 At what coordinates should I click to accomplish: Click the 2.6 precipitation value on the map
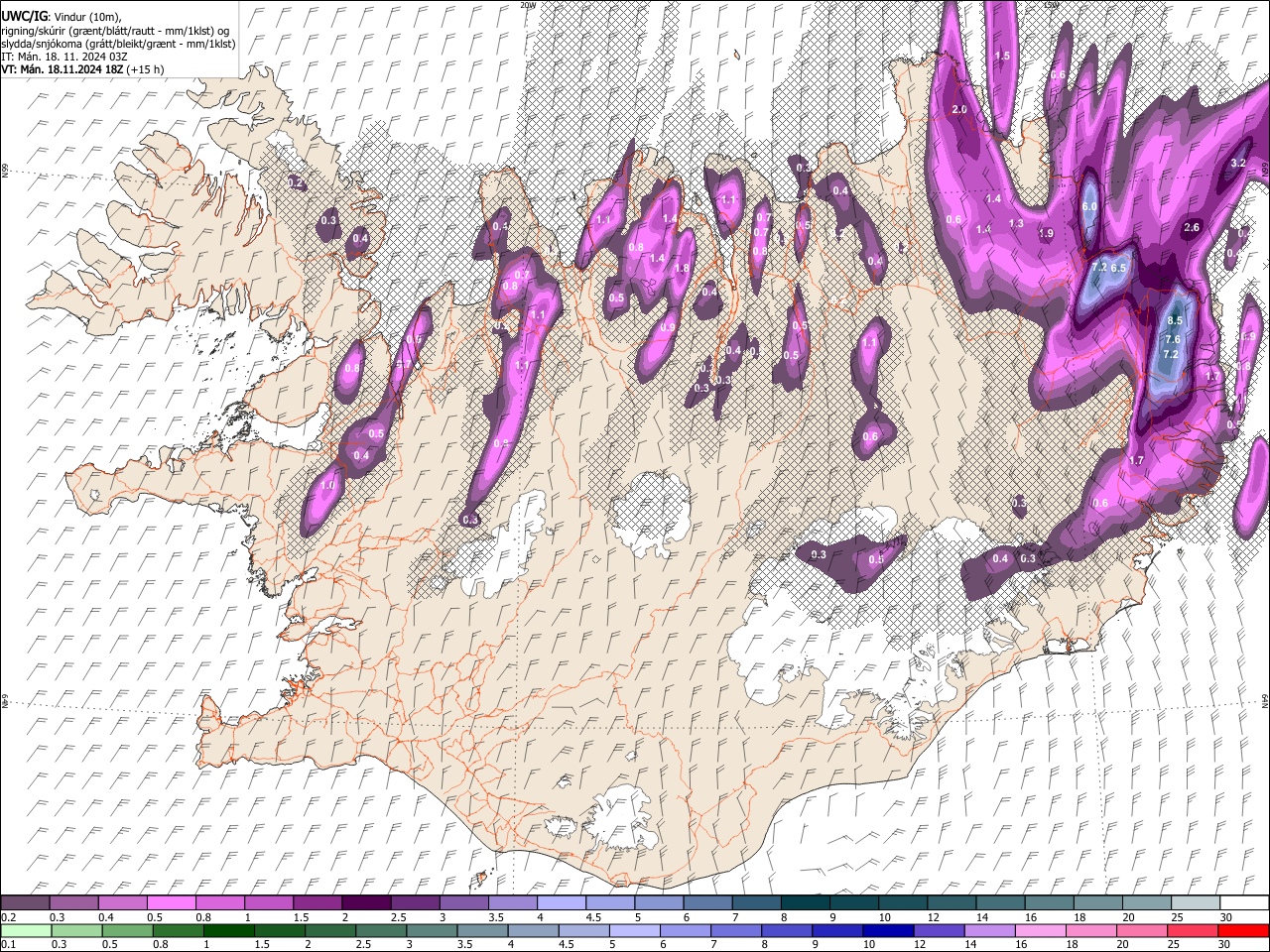click(x=1192, y=228)
